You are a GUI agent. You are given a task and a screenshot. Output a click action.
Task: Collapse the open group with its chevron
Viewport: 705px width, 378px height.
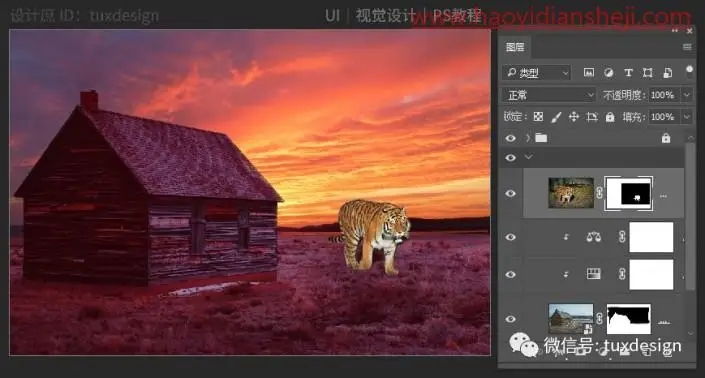coord(528,157)
